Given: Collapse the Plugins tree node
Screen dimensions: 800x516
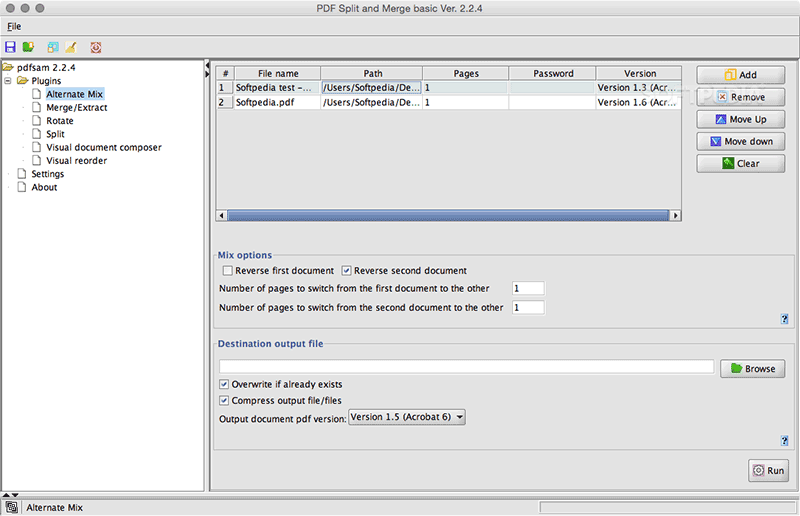Looking at the screenshot, I should click(x=8, y=81).
